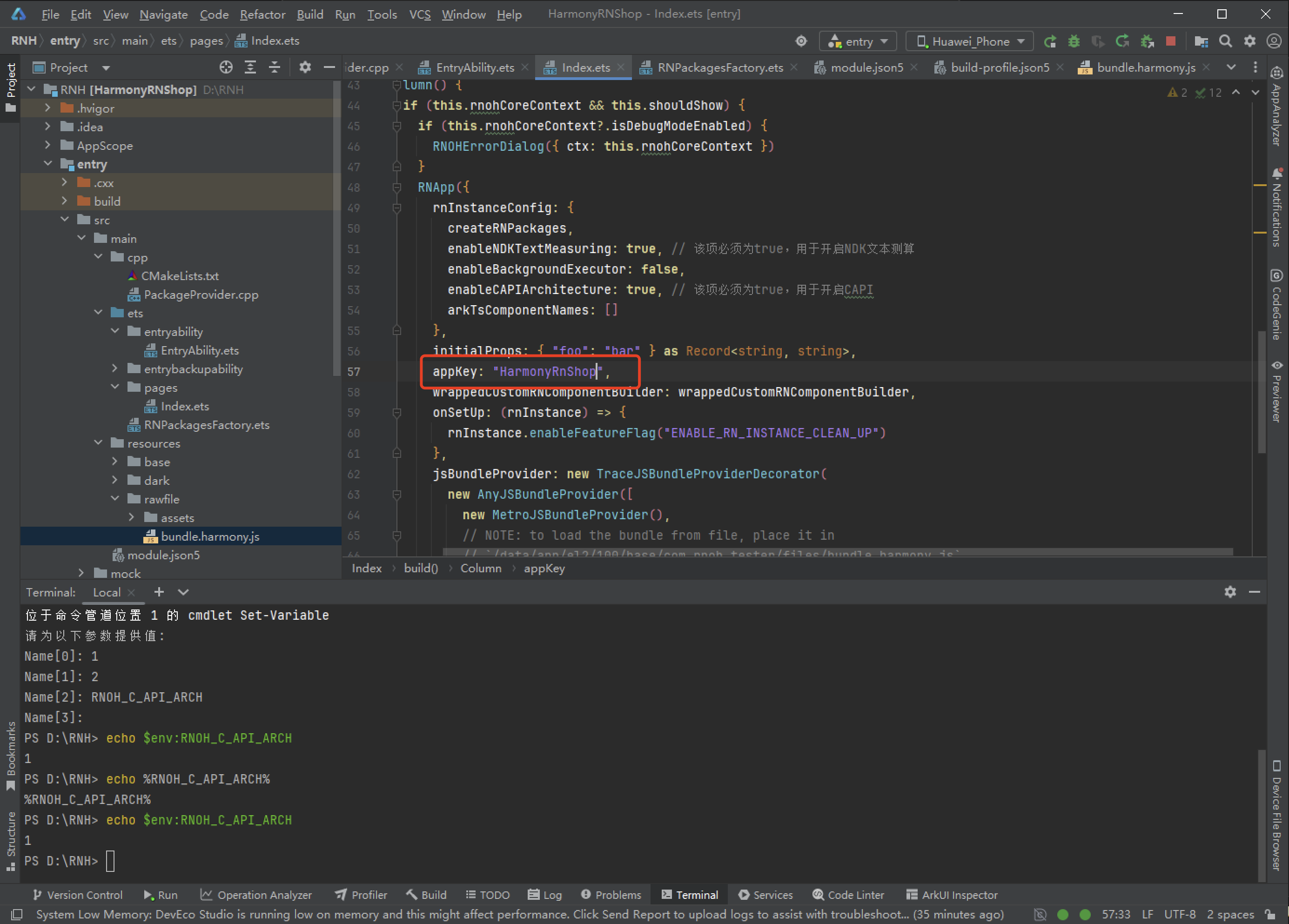Open terminal settings gear icon
The width and height of the screenshot is (1289, 924).
click(x=1230, y=592)
